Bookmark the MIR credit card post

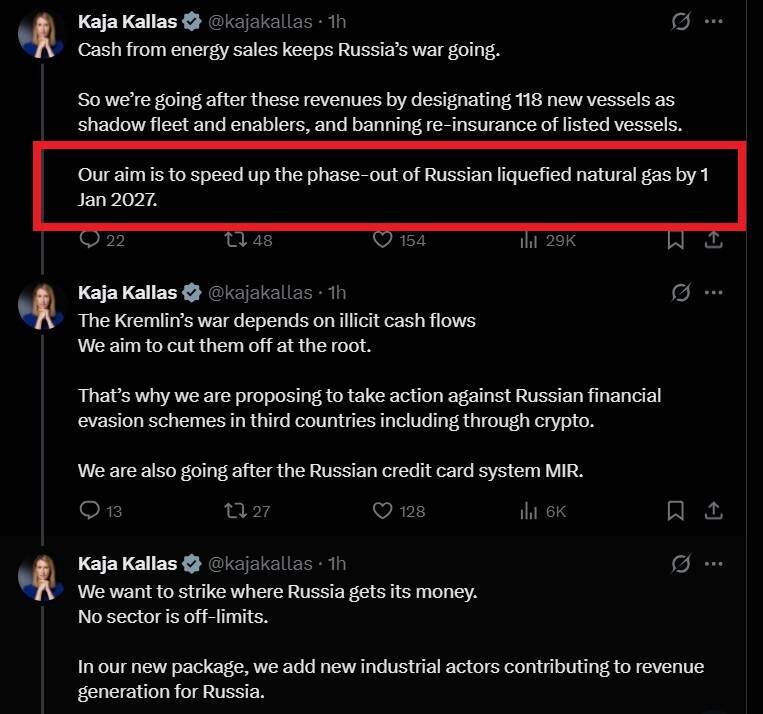(x=676, y=511)
